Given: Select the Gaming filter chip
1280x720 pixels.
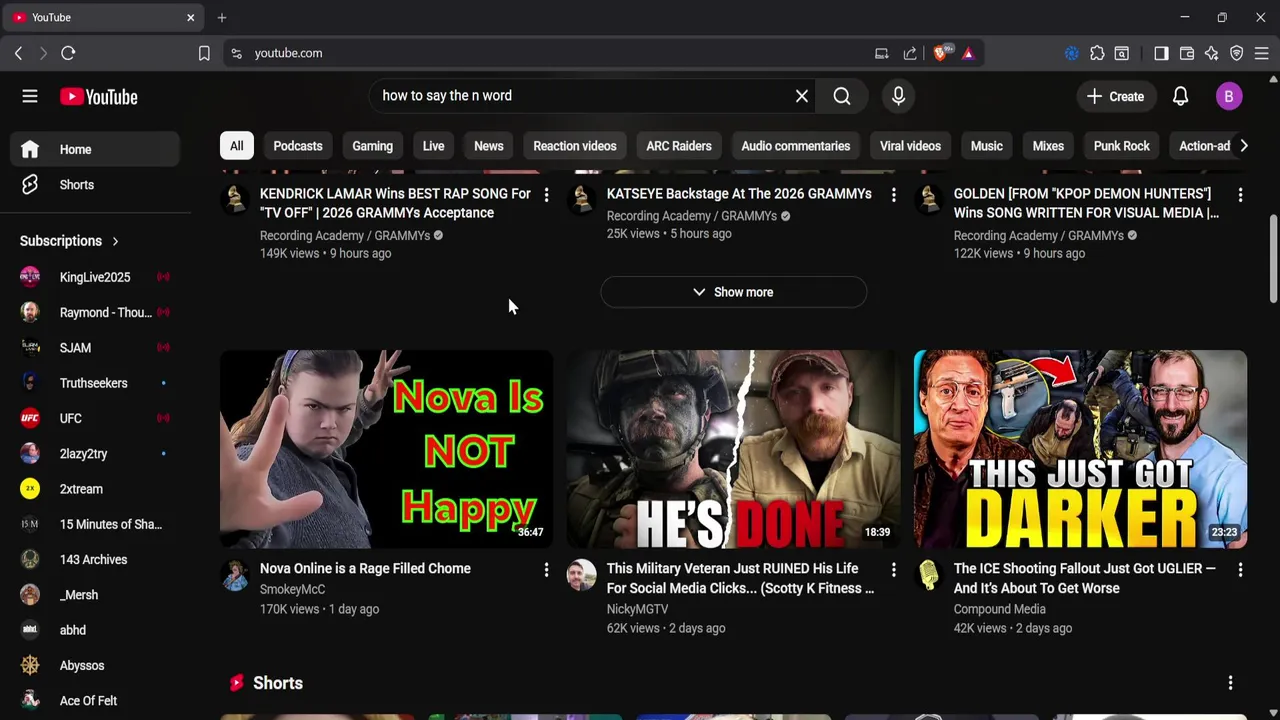Looking at the screenshot, I should pos(372,146).
